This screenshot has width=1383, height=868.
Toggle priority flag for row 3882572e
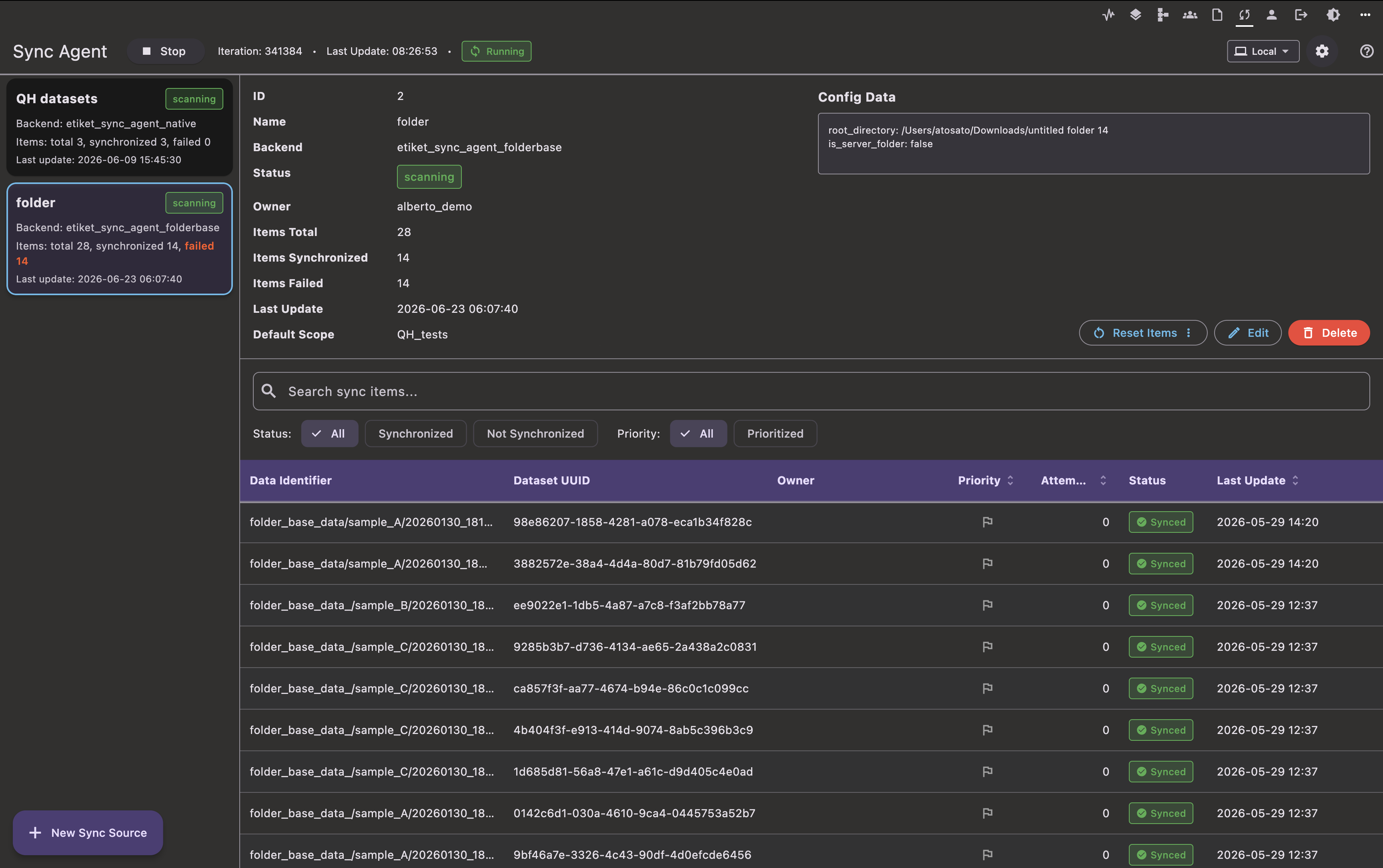click(x=987, y=564)
